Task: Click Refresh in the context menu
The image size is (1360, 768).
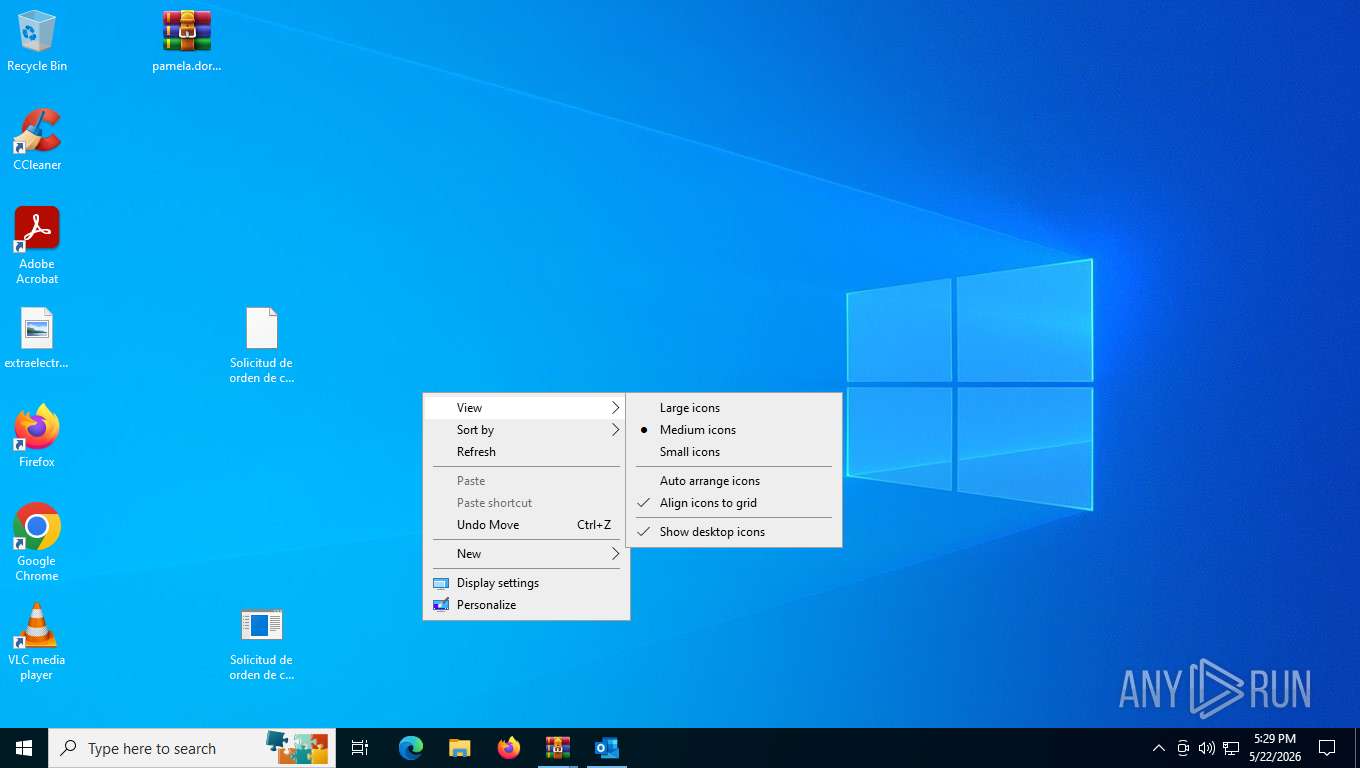Action: (x=526, y=452)
